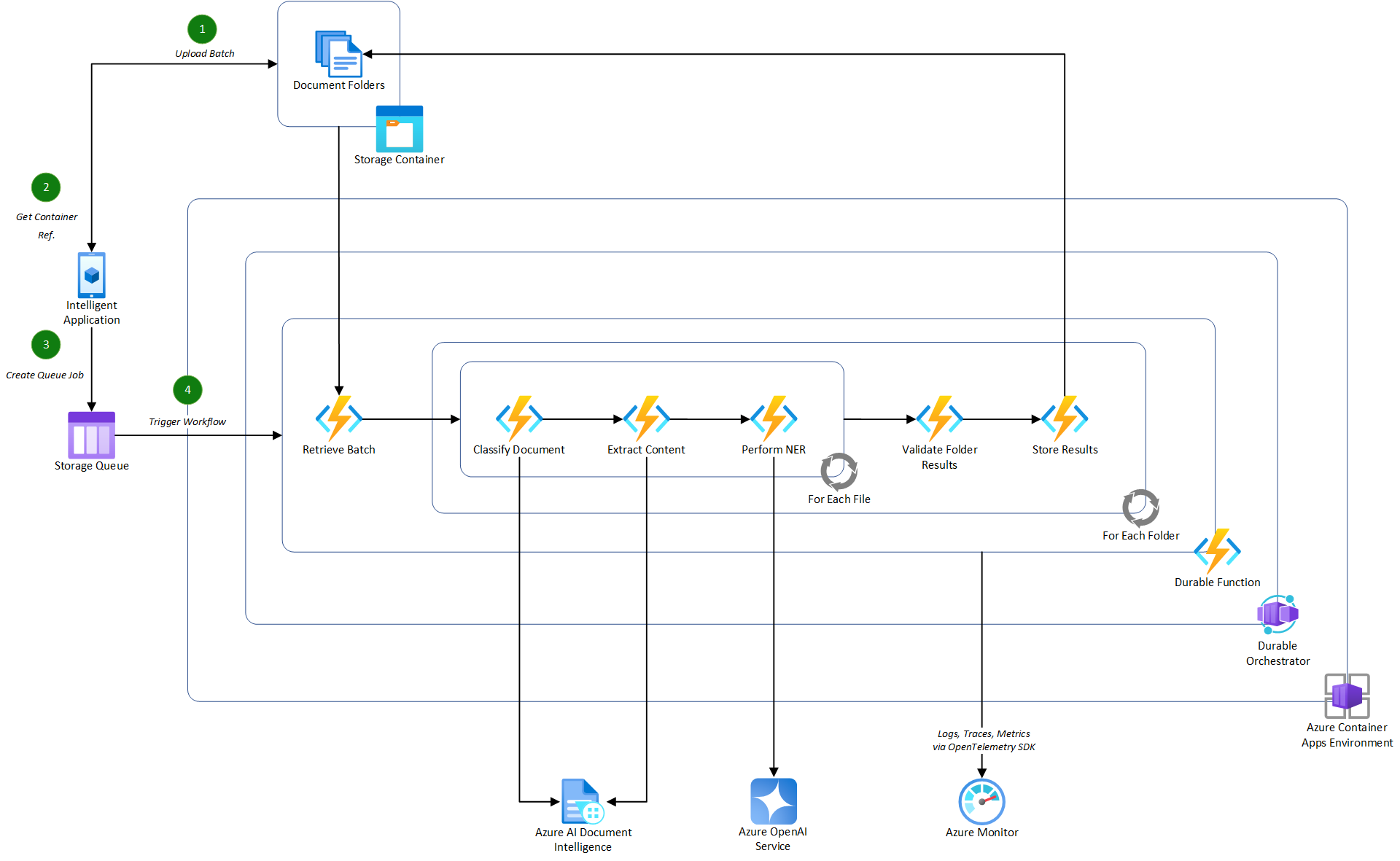This screenshot has height=861, width=1400.
Task: Select the Azure OpenAI Service icon
Action: (773, 801)
